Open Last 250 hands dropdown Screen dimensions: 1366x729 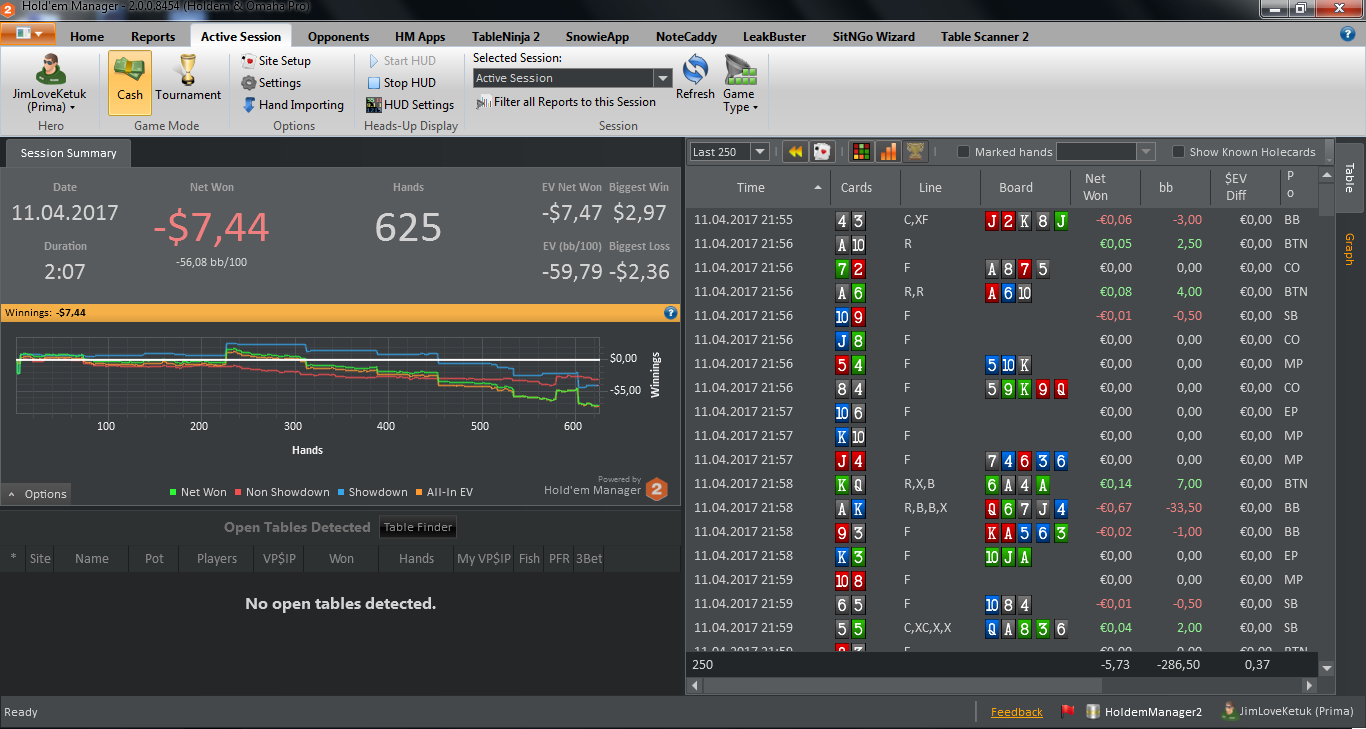coord(759,152)
